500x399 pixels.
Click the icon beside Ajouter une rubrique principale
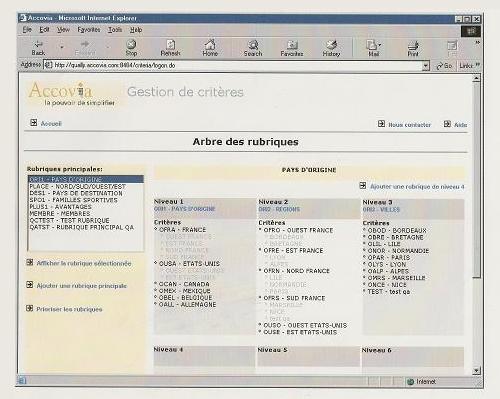tap(30, 285)
